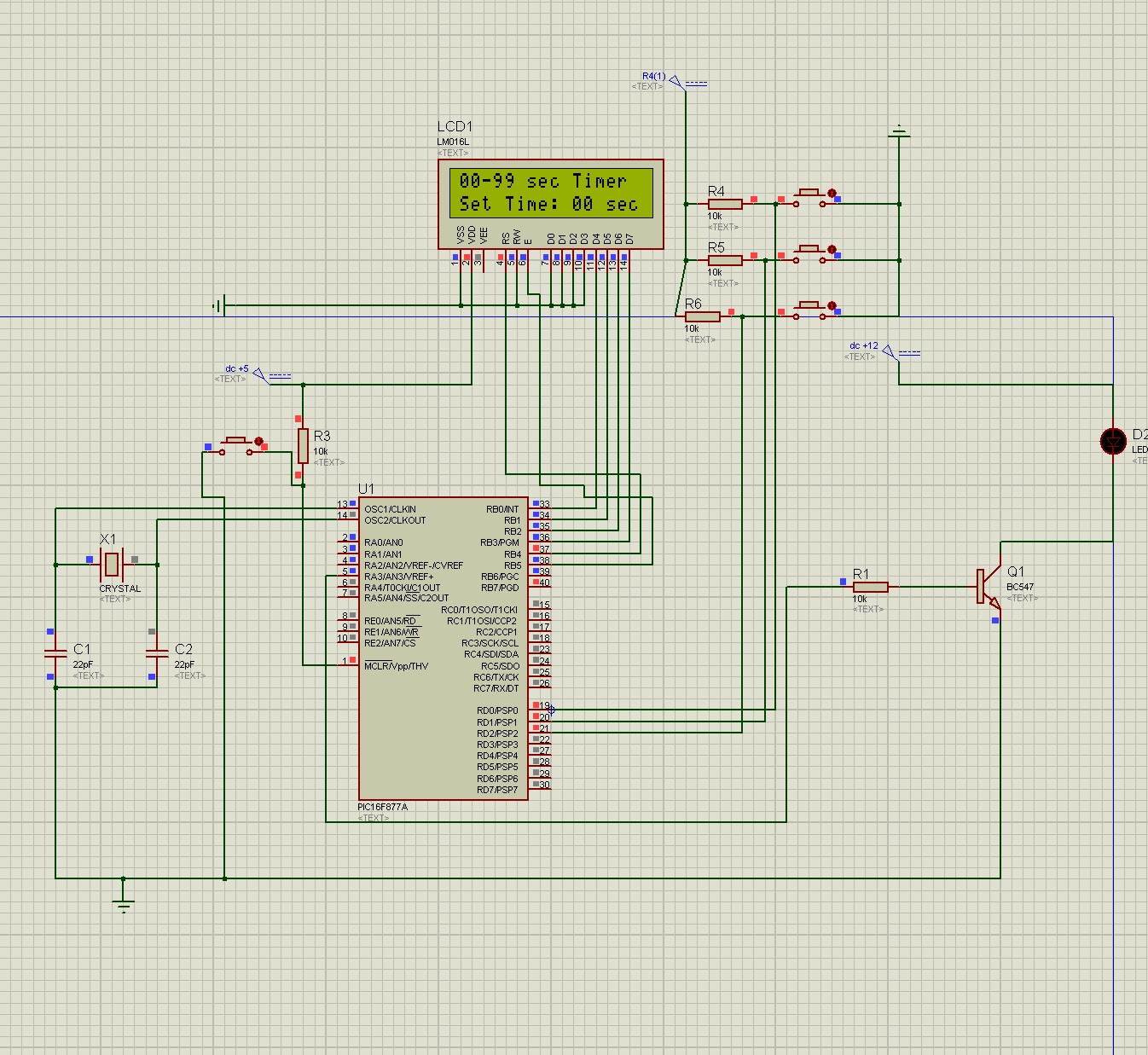Click the RD0/PSP0 pin label
This screenshot has width=1148, height=1055.
click(x=497, y=710)
